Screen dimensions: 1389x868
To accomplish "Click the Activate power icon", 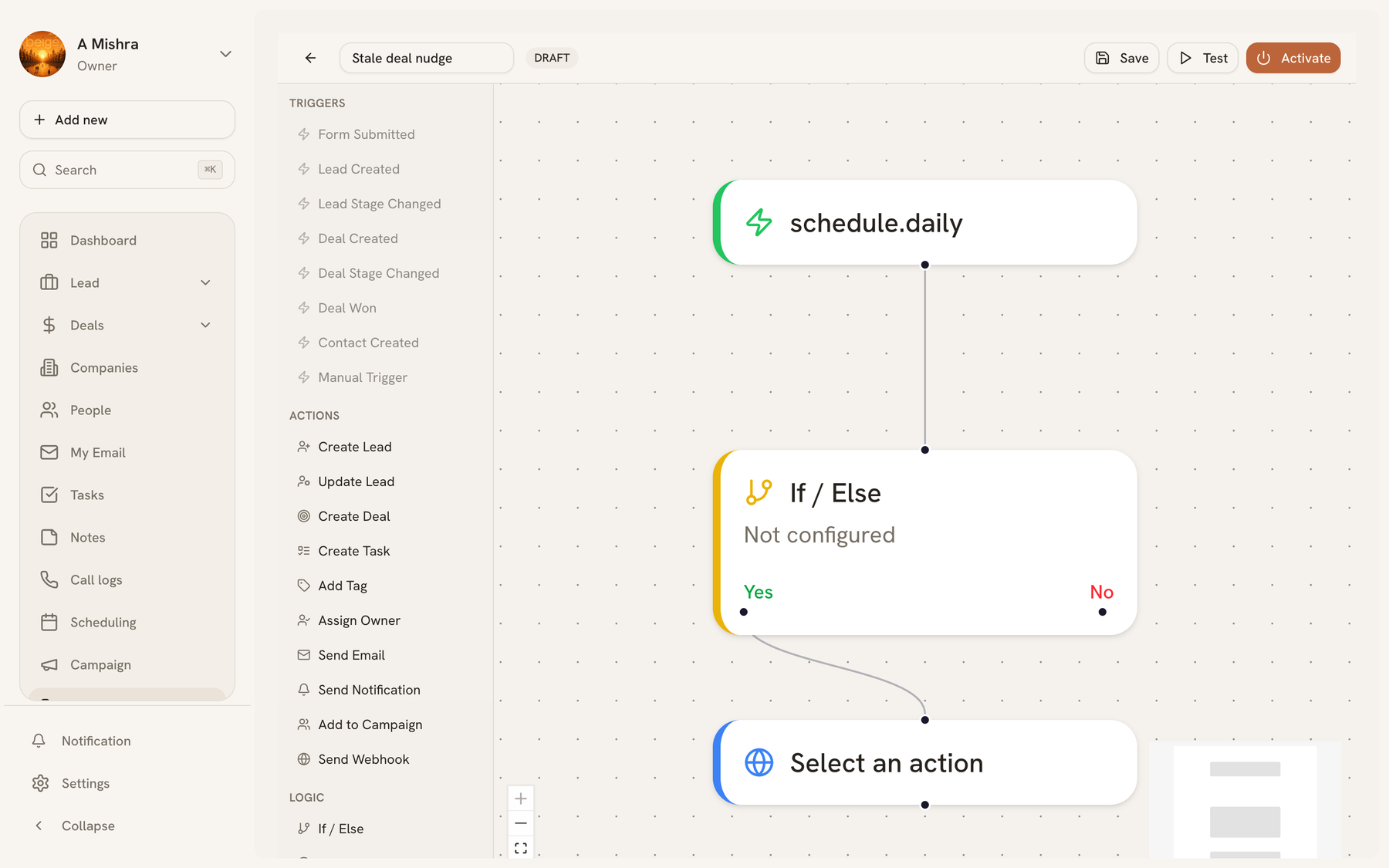I will tap(1264, 58).
